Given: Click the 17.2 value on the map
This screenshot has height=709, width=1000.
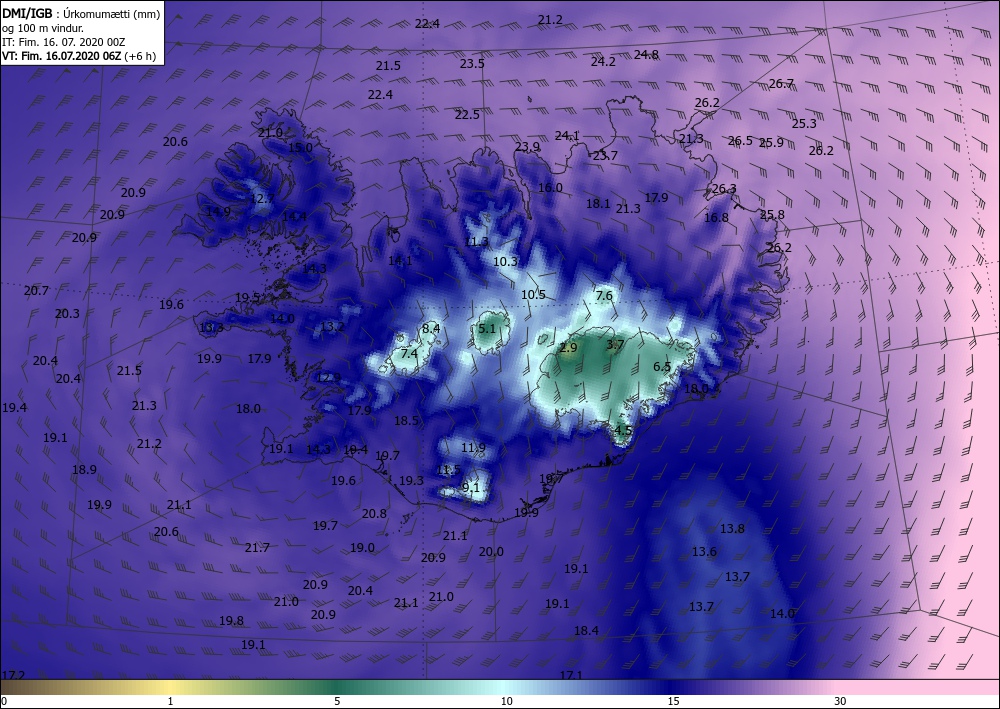Looking at the screenshot, I should (13, 675).
